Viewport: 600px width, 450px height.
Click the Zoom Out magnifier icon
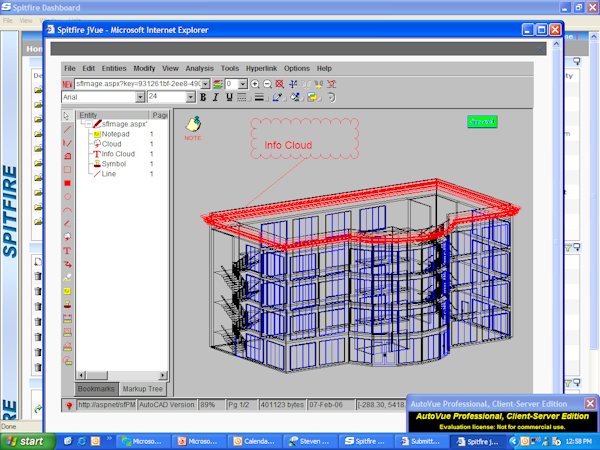coord(267,84)
